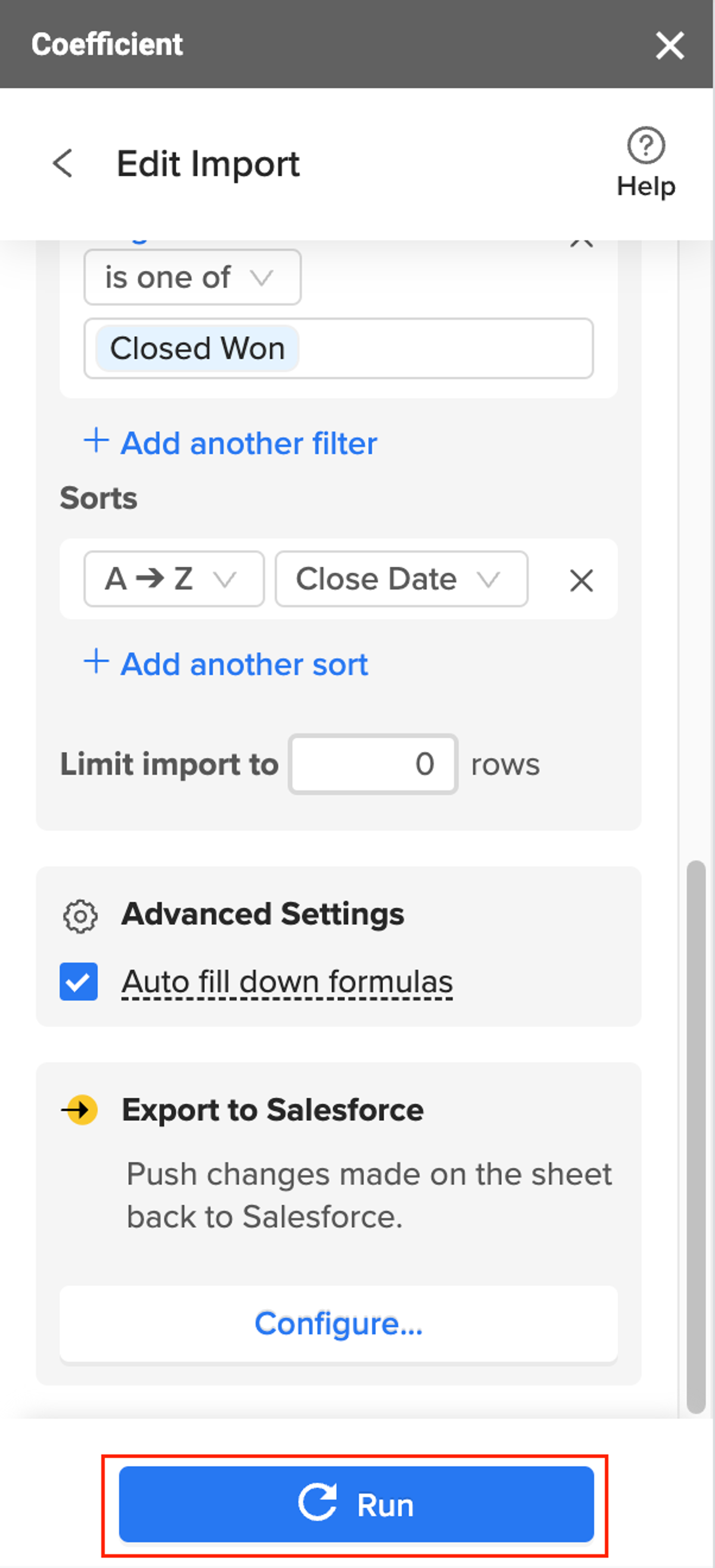The image size is (715, 1568).
Task: Click the Export to Salesforce arrow icon
Action: 80,1110
